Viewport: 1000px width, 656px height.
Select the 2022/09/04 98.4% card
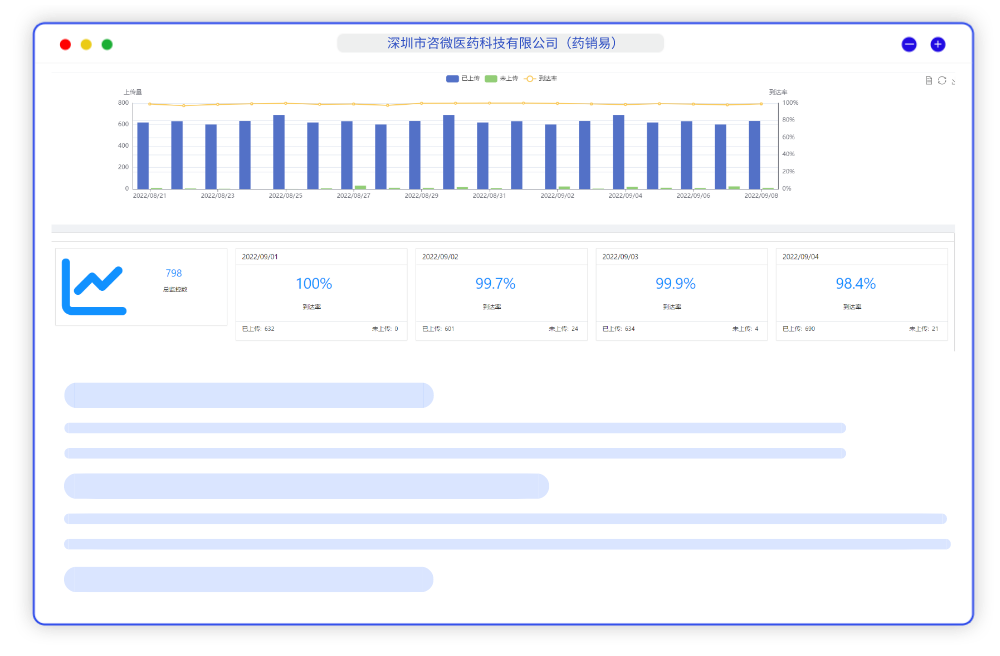pyautogui.click(x=861, y=294)
